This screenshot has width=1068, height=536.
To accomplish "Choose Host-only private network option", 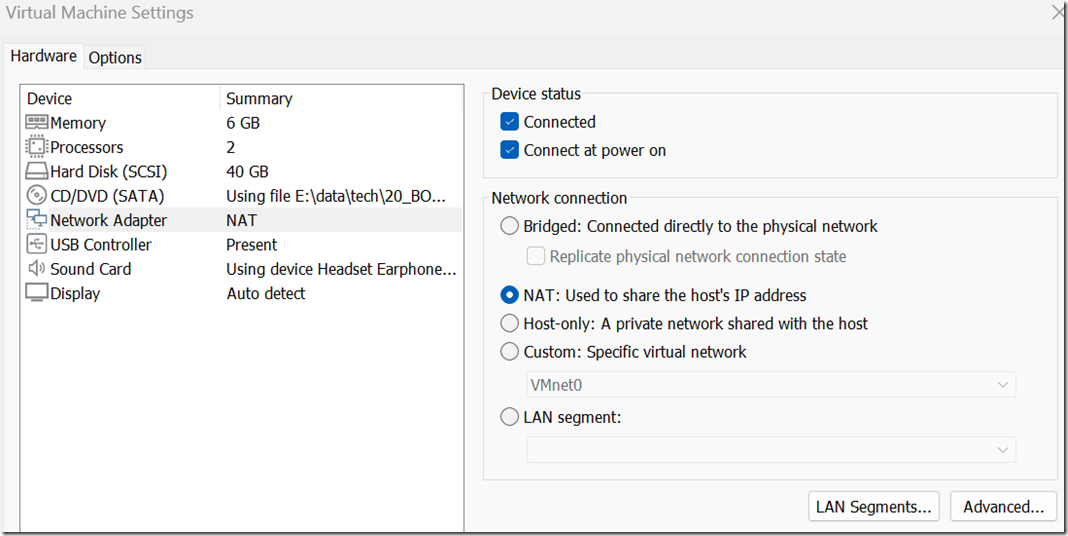I will pos(509,323).
